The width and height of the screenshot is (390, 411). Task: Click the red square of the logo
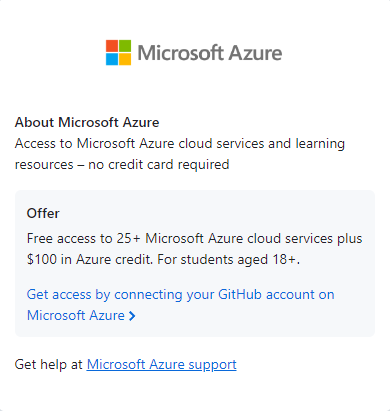point(112,46)
